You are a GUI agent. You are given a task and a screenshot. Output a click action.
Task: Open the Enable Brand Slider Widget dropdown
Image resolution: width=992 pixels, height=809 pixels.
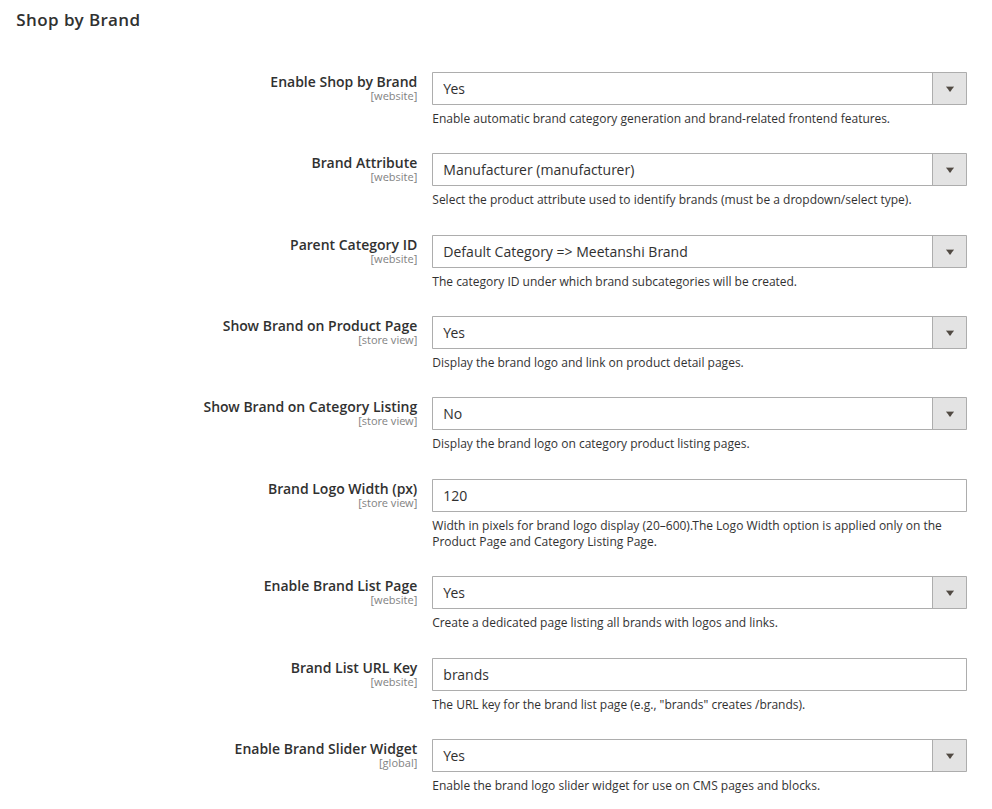(x=699, y=755)
